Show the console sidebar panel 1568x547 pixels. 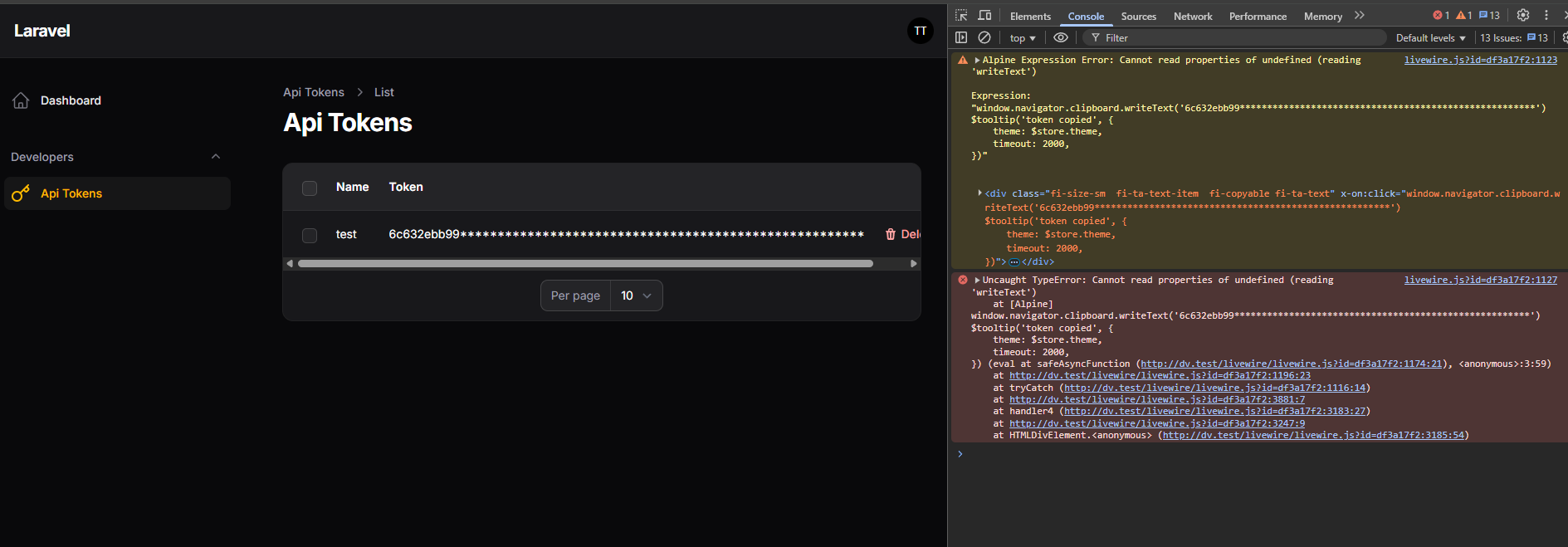pyautogui.click(x=961, y=37)
